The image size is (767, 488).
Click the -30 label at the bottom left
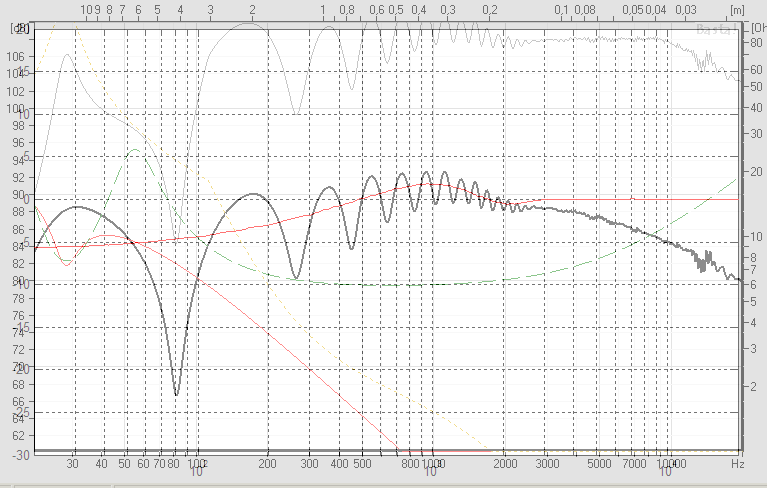tap(19, 454)
